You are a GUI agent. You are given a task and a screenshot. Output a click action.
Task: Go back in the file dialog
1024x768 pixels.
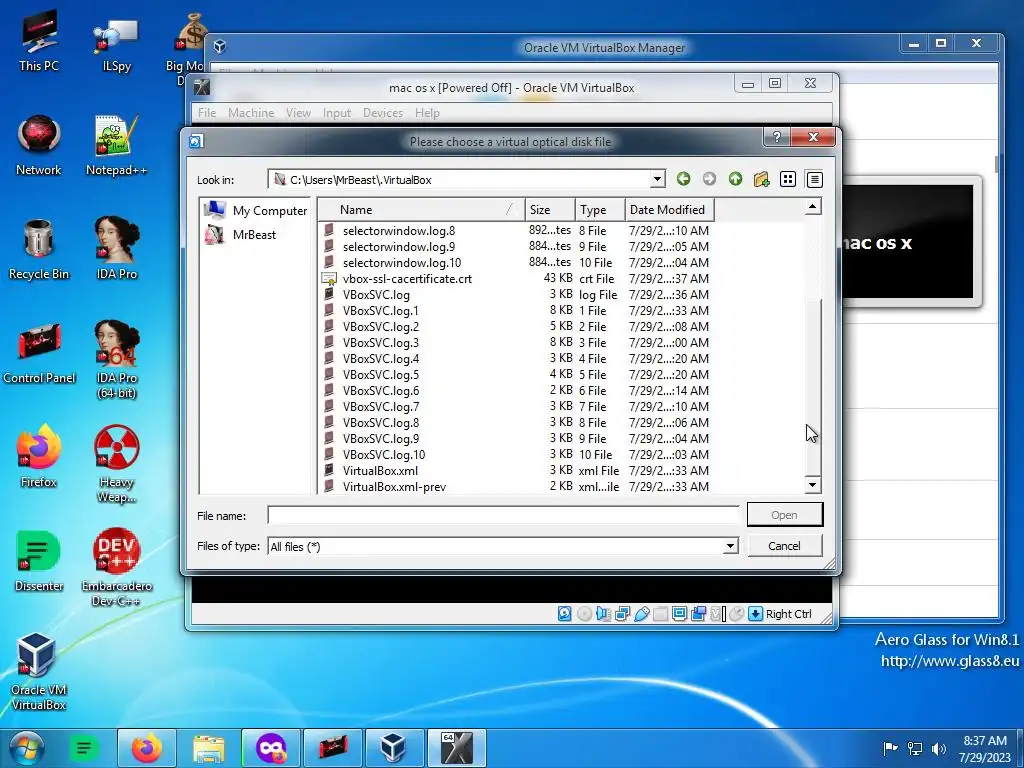tap(683, 179)
